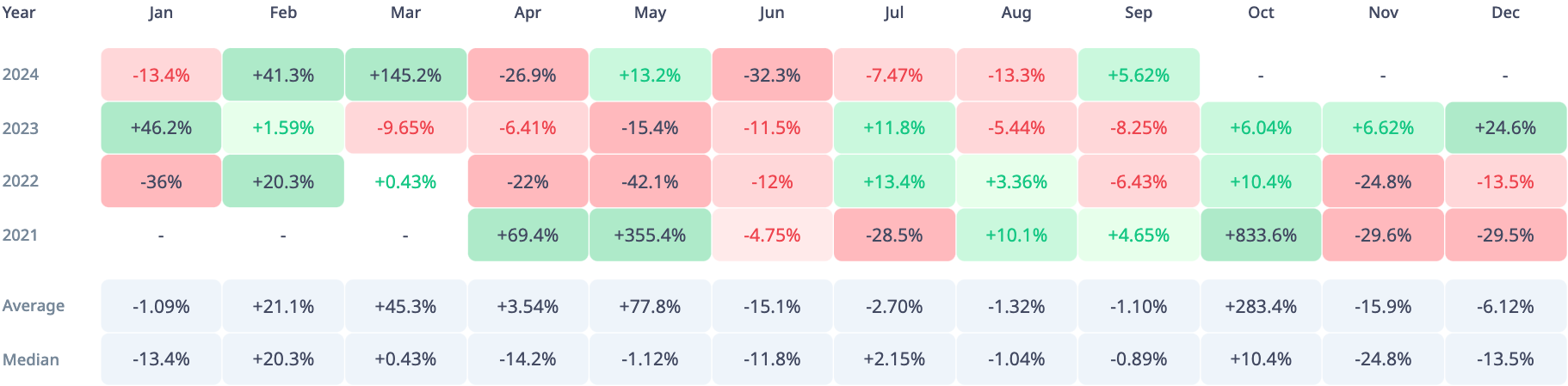
Task: Select the September 2024 +5.62% cell
Action: 1139,75
